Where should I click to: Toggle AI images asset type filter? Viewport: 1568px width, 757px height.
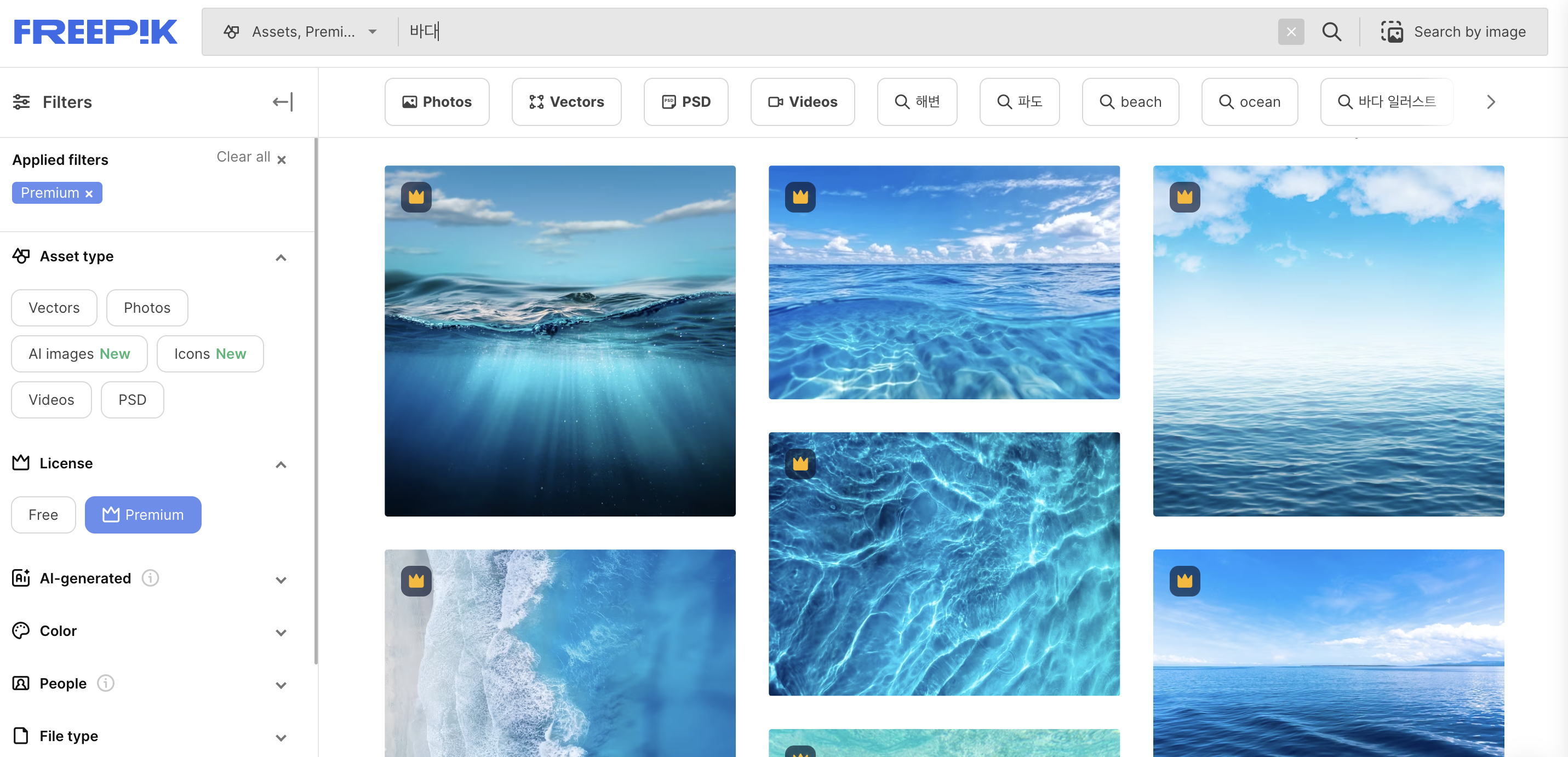tap(79, 353)
